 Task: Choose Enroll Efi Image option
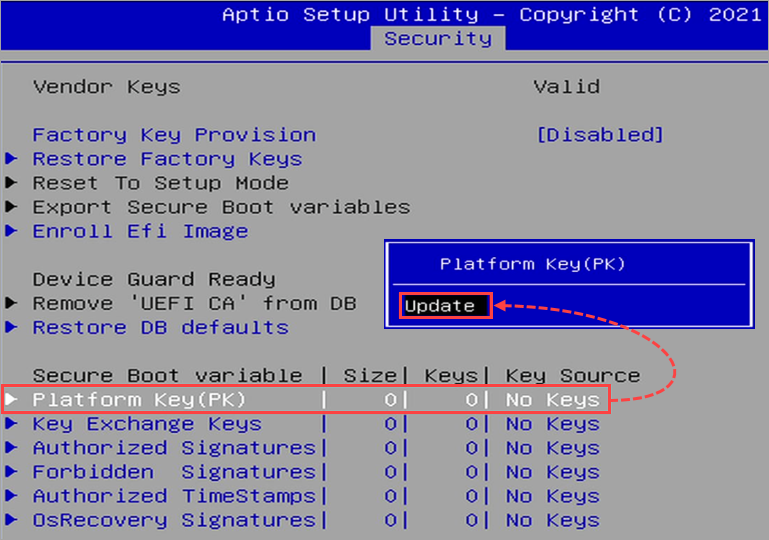140,231
